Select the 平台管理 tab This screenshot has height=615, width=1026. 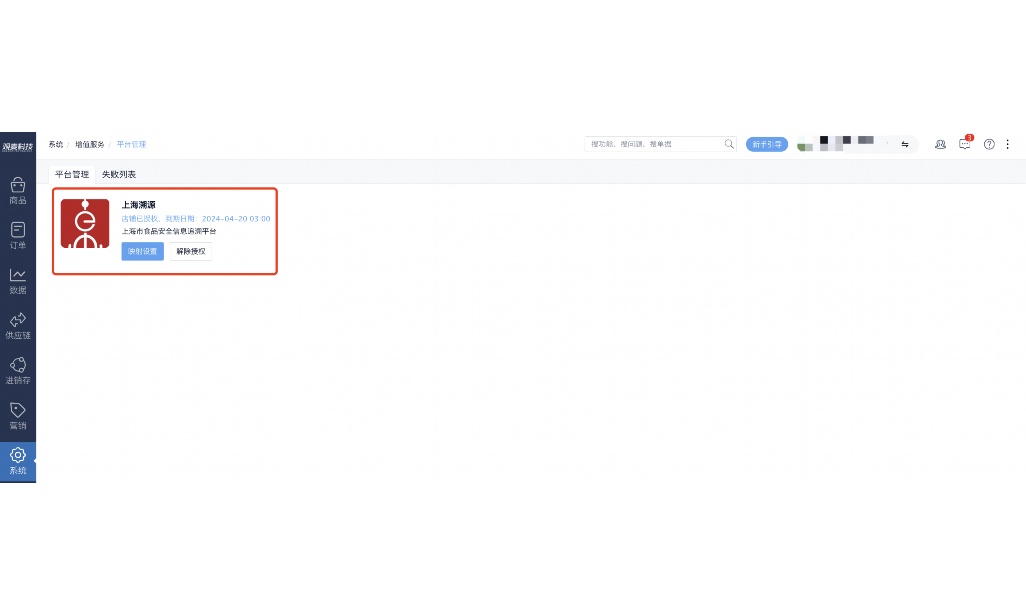(x=72, y=174)
